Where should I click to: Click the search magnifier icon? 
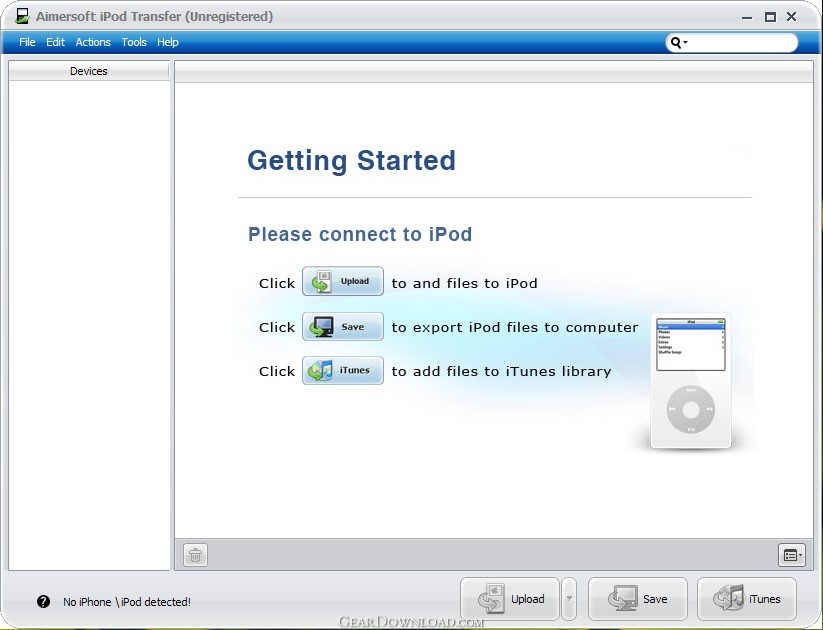[677, 43]
